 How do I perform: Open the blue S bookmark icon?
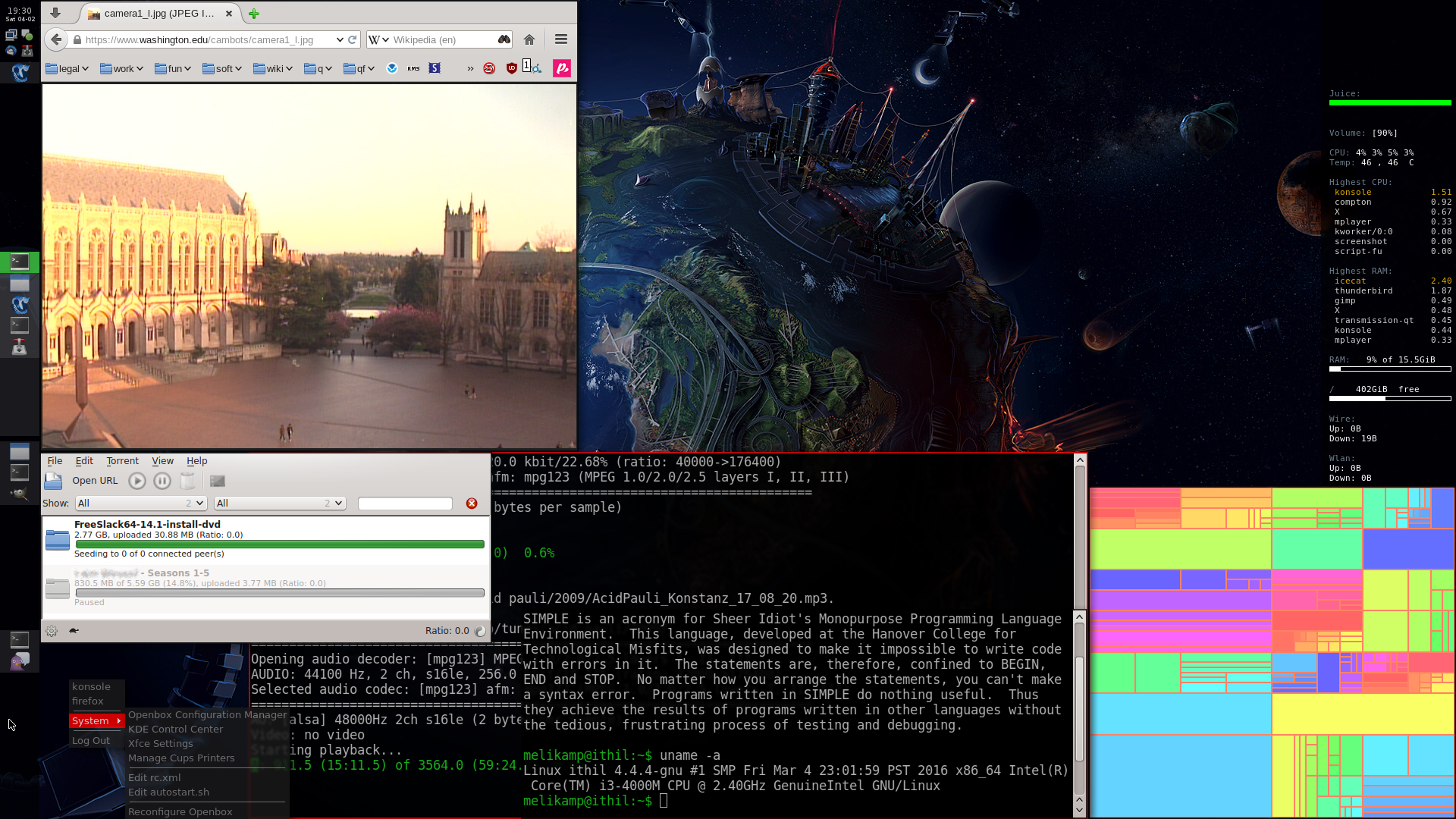click(435, 68)
